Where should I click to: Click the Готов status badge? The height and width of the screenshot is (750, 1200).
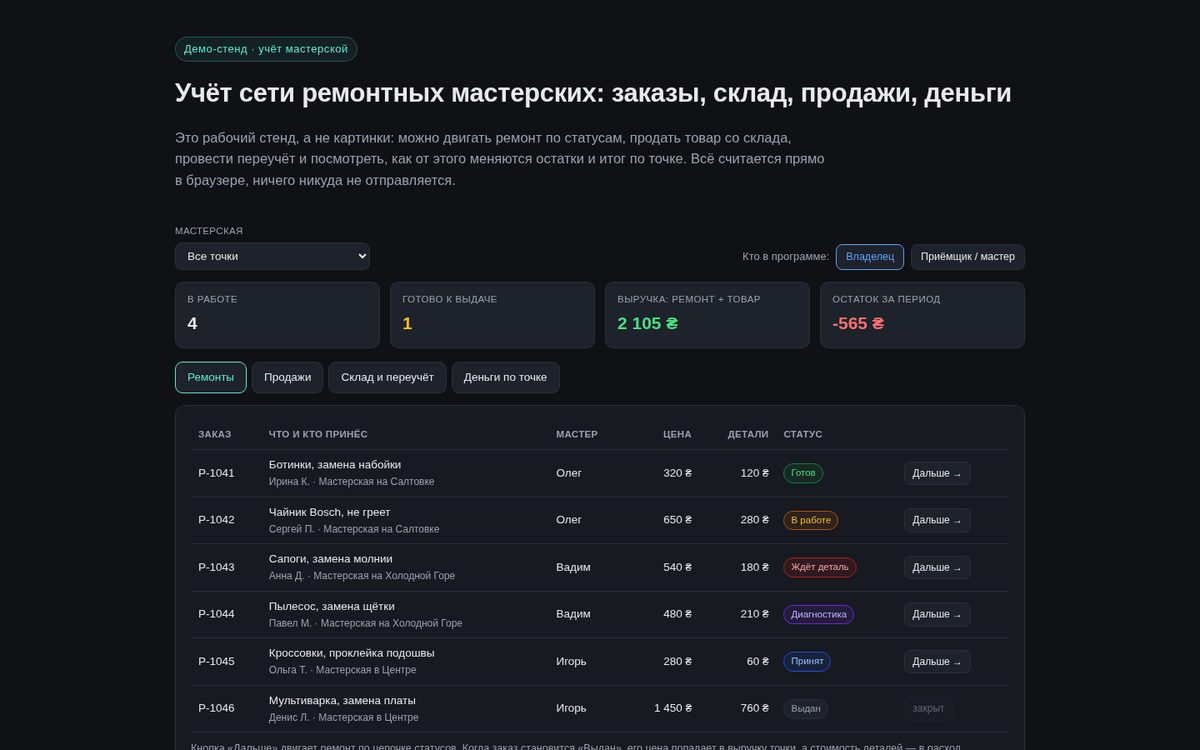[x=803, y=473]
